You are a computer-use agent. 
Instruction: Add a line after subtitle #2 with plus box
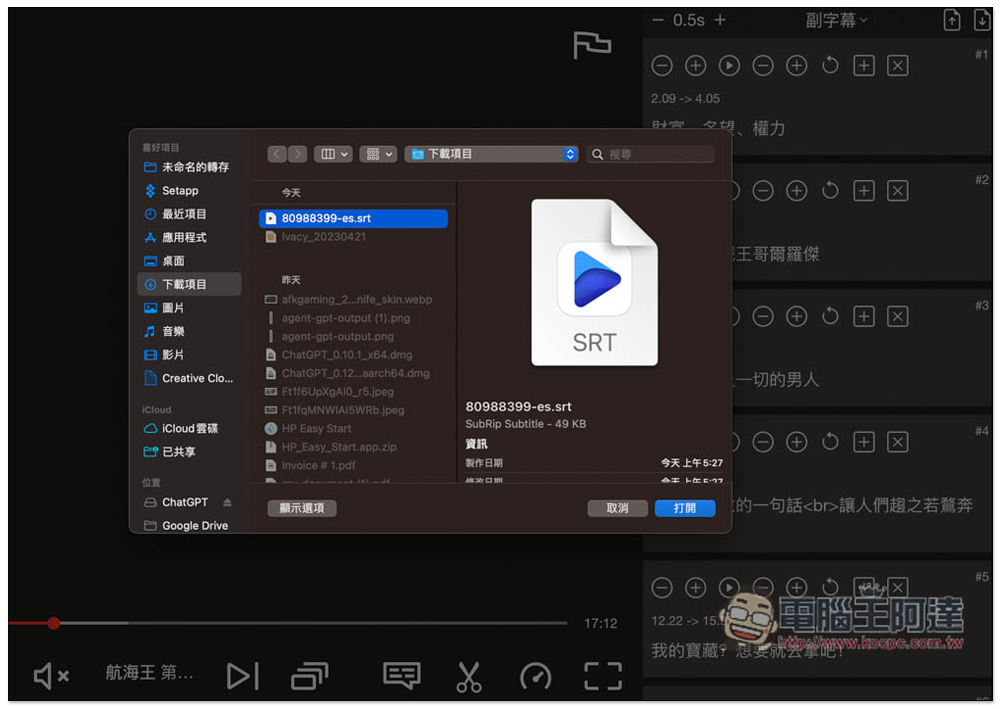click(x=864, y=191)
